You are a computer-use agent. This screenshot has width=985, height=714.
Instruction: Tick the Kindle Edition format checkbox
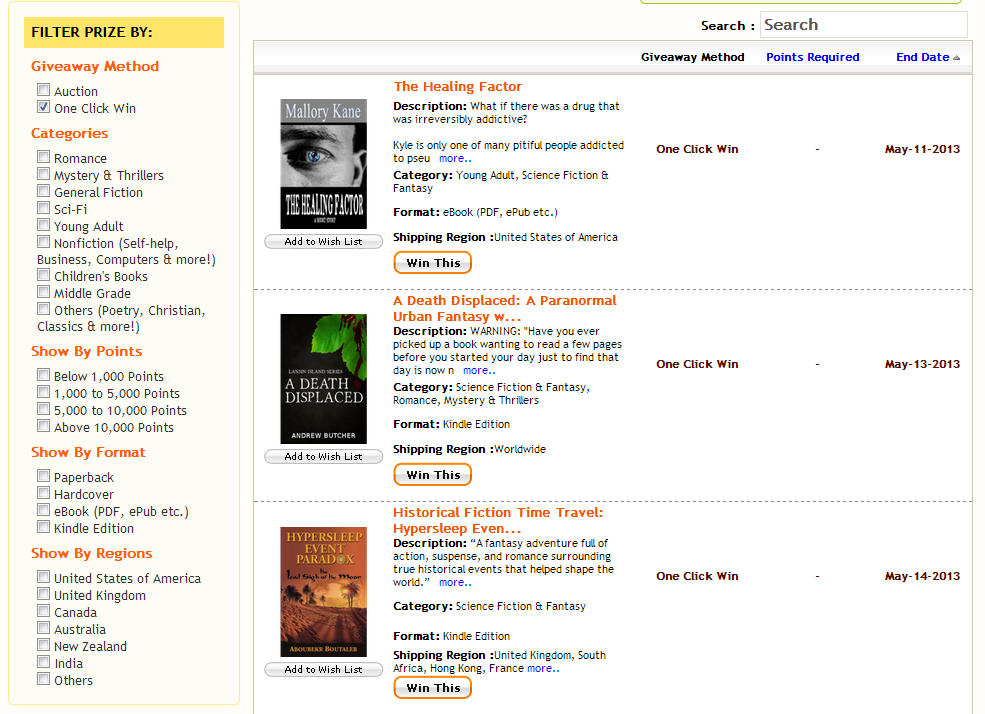(x=44, y=527)
